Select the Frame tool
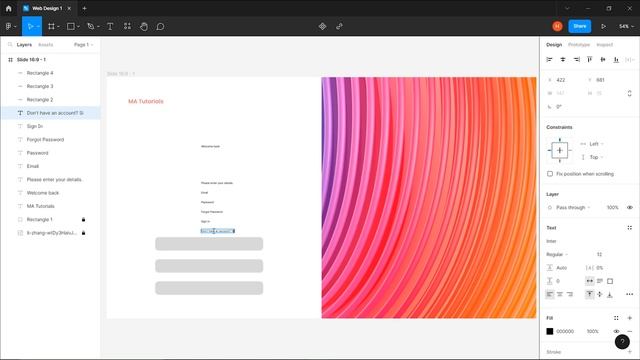This screenshot has width=640, height=360. pos(51,27)
